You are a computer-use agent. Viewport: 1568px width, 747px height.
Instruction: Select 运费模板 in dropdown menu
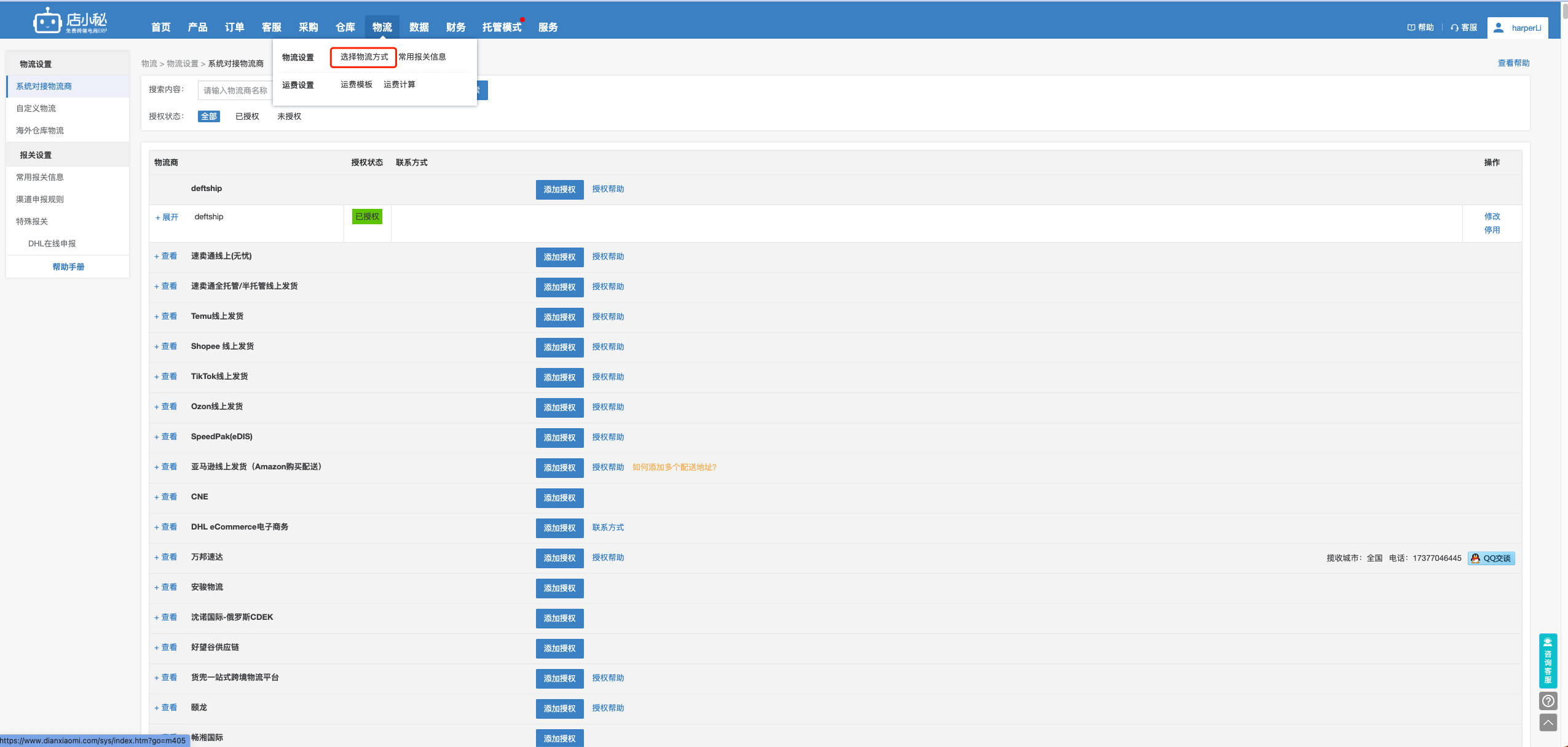tap(357, 85)
